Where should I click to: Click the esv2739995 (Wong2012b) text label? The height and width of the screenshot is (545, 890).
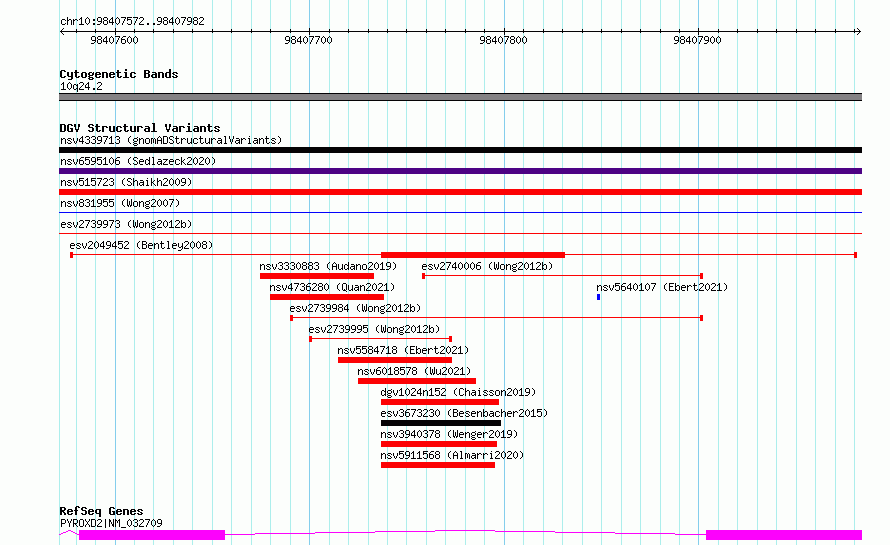[374, 329]
